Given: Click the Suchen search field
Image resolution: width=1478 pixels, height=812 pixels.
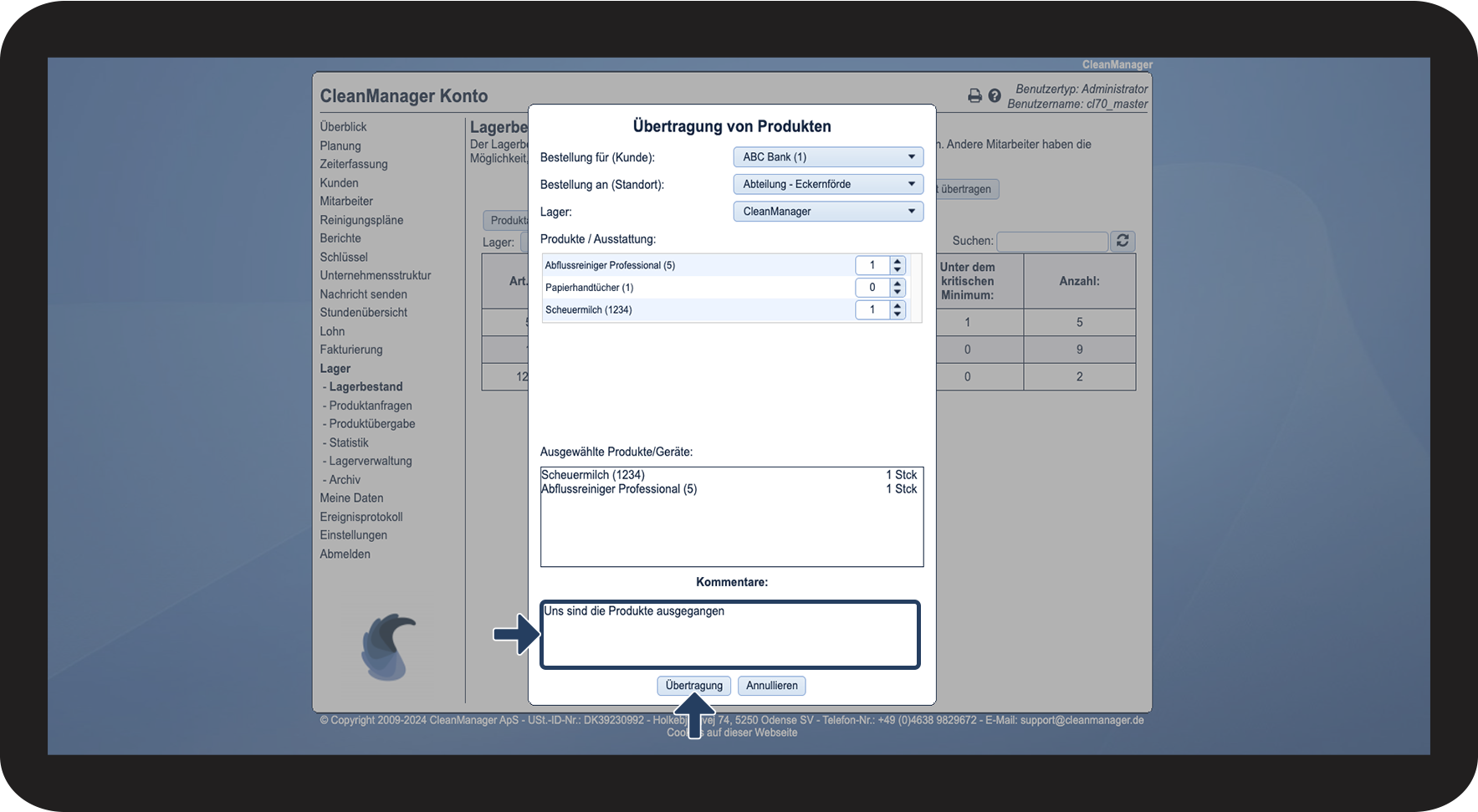Looking at the screenshot, I should tap(1052, 242).
